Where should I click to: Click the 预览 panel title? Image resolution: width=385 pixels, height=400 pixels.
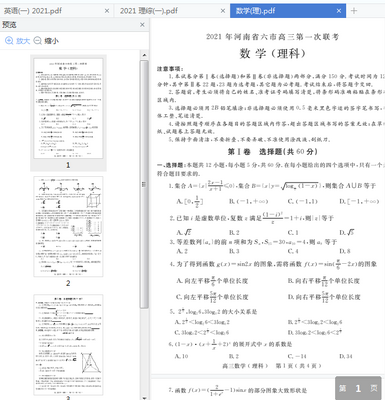click(x=9, y=25)
